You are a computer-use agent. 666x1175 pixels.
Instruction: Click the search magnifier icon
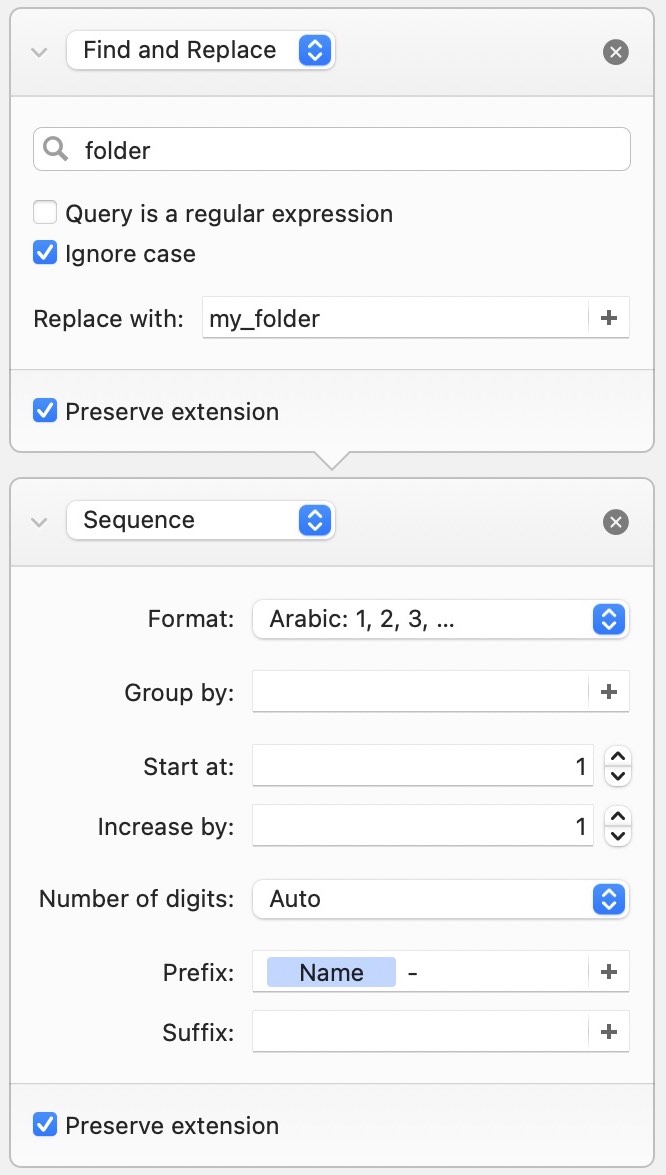55,150
